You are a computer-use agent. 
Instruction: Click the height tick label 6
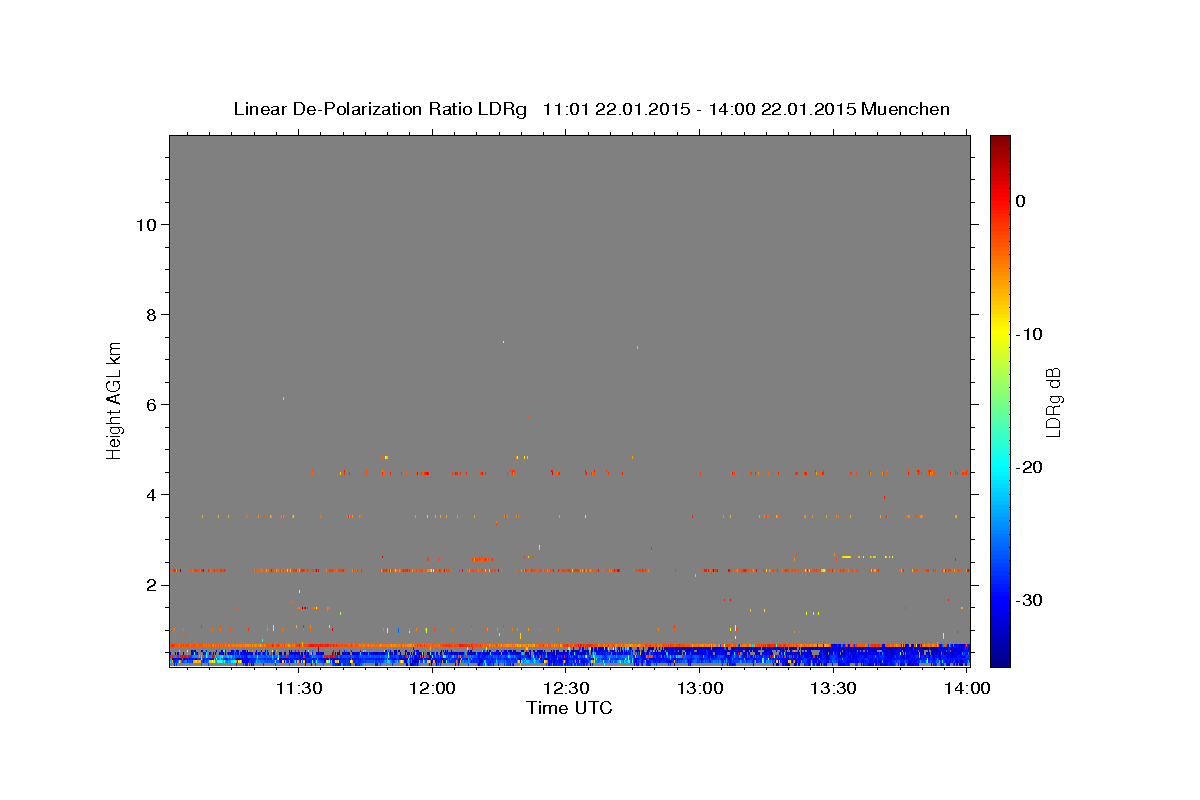(x=149, y=404)
